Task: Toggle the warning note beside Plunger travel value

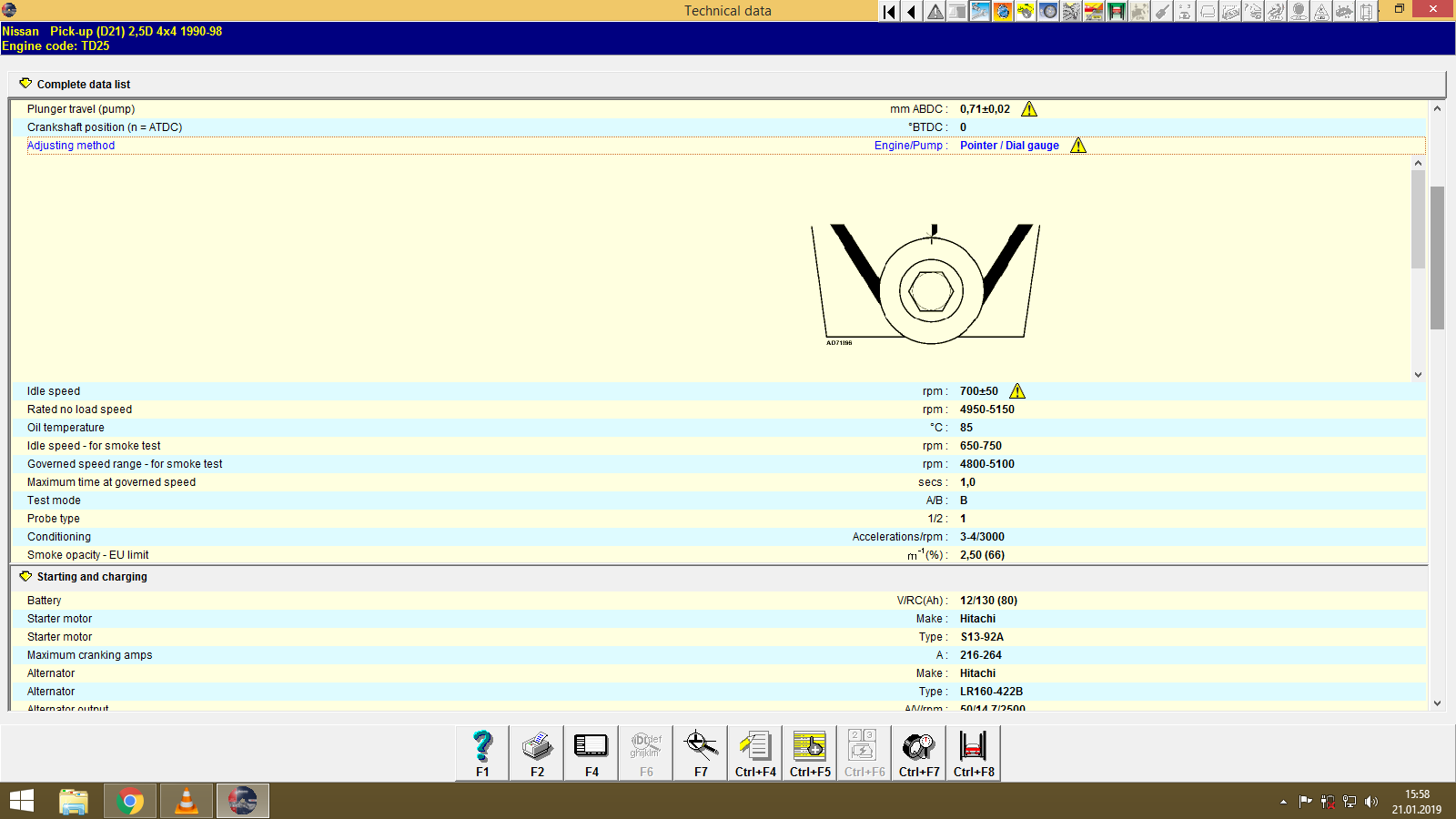Action: tap(1030, 108)
